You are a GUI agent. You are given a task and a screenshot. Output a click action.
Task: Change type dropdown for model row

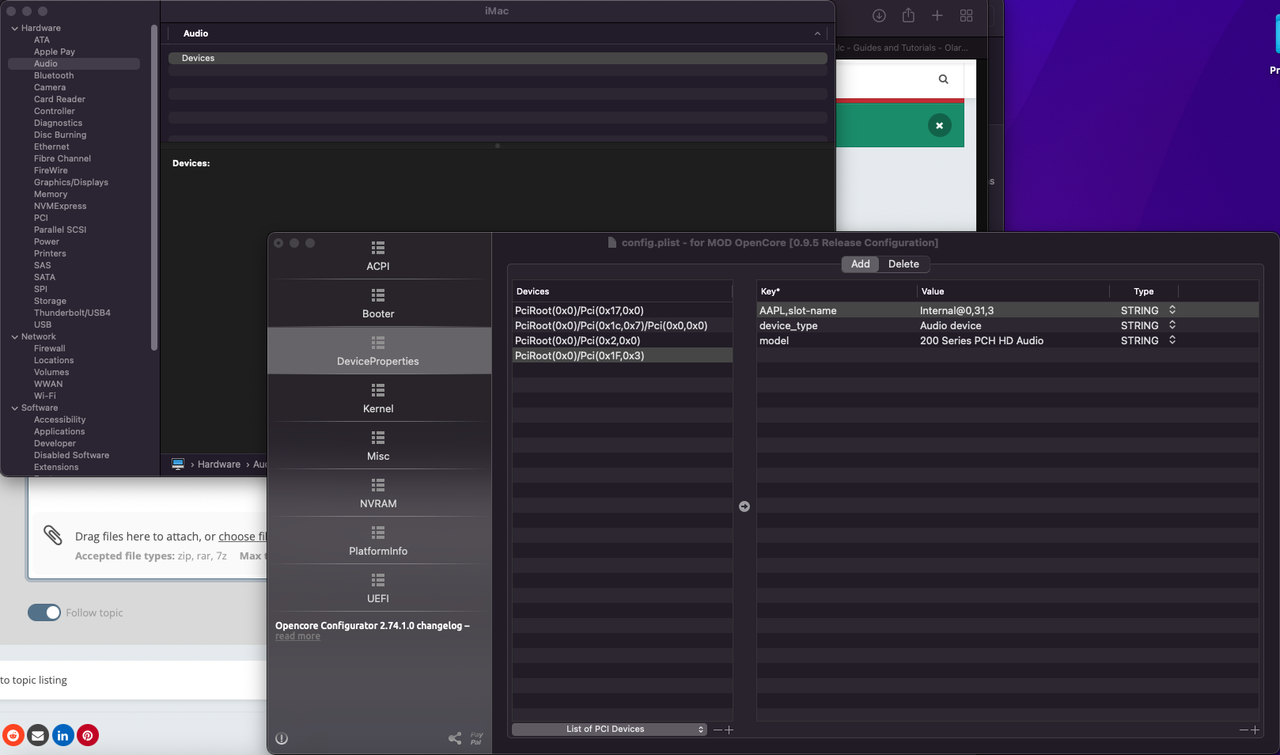tap(1172, 340)
